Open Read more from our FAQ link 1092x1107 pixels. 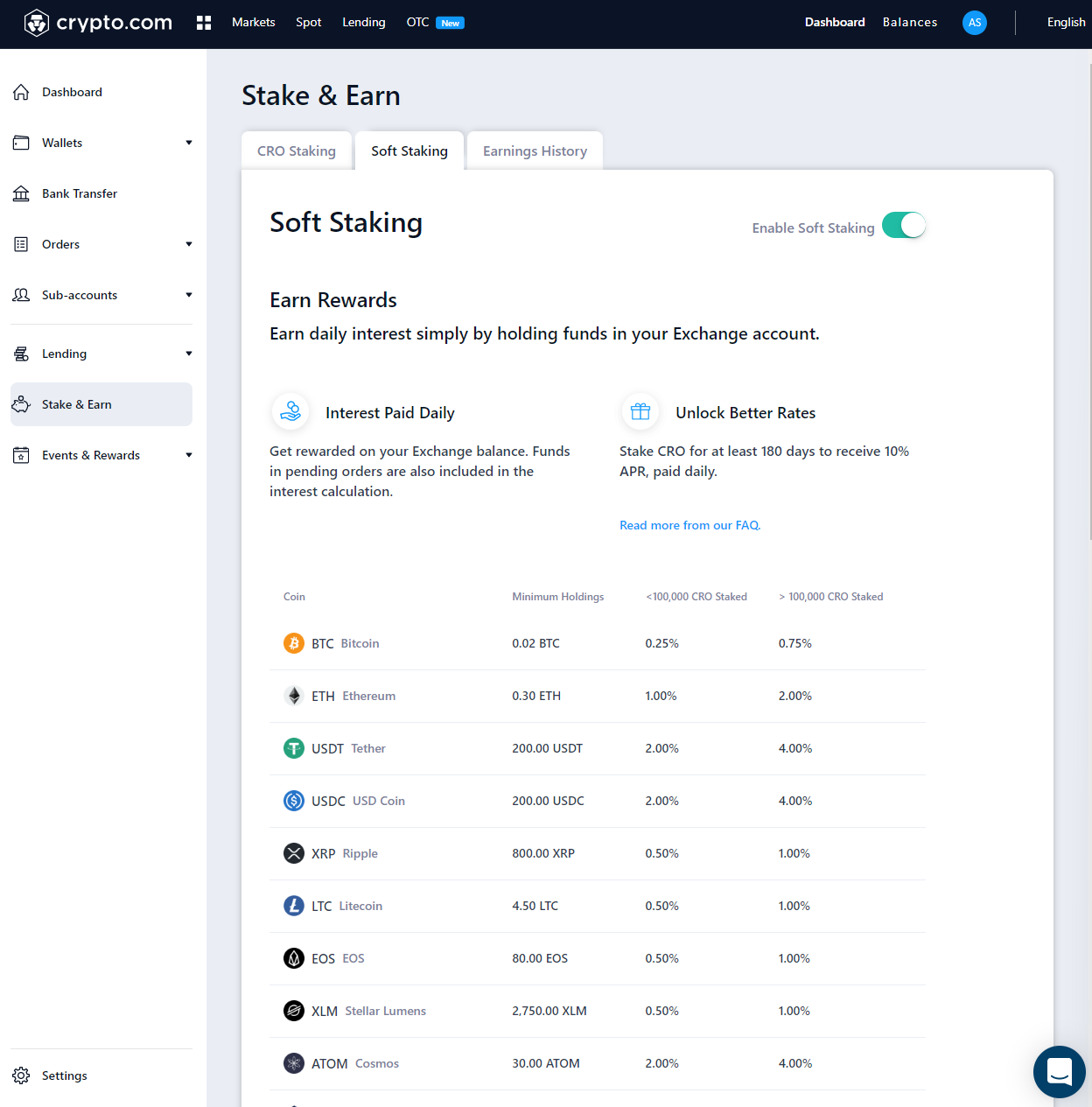690,525
